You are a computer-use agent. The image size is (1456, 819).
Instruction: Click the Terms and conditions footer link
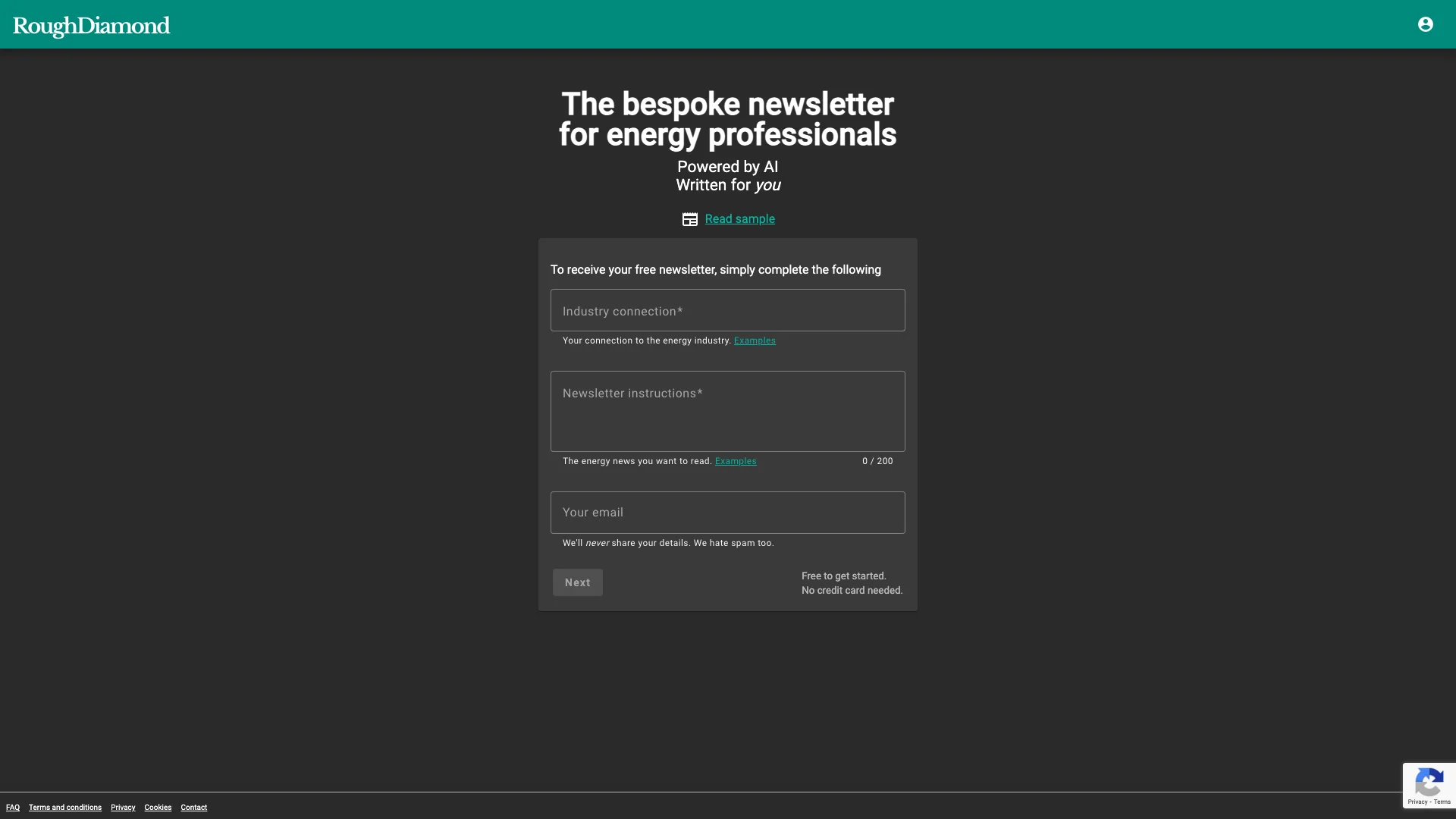pos(65,807)
